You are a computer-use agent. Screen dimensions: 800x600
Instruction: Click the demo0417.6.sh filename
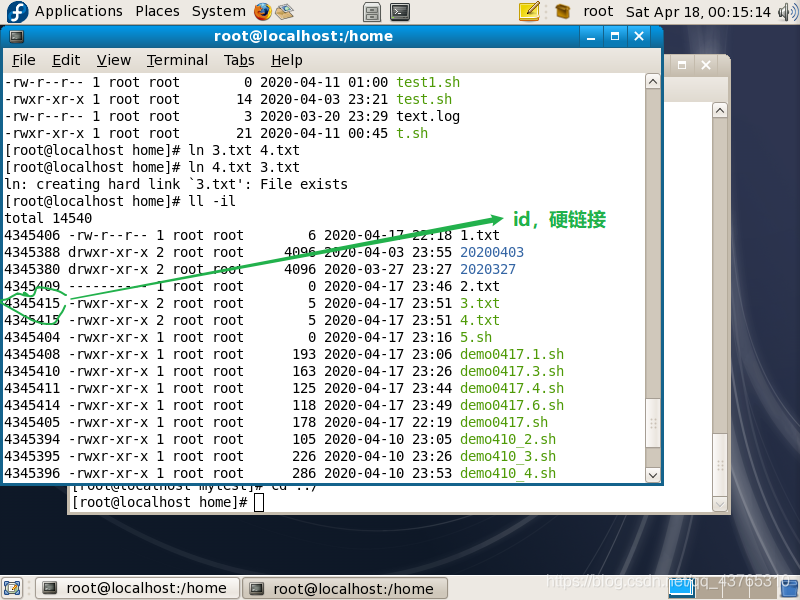click(512, 405)
